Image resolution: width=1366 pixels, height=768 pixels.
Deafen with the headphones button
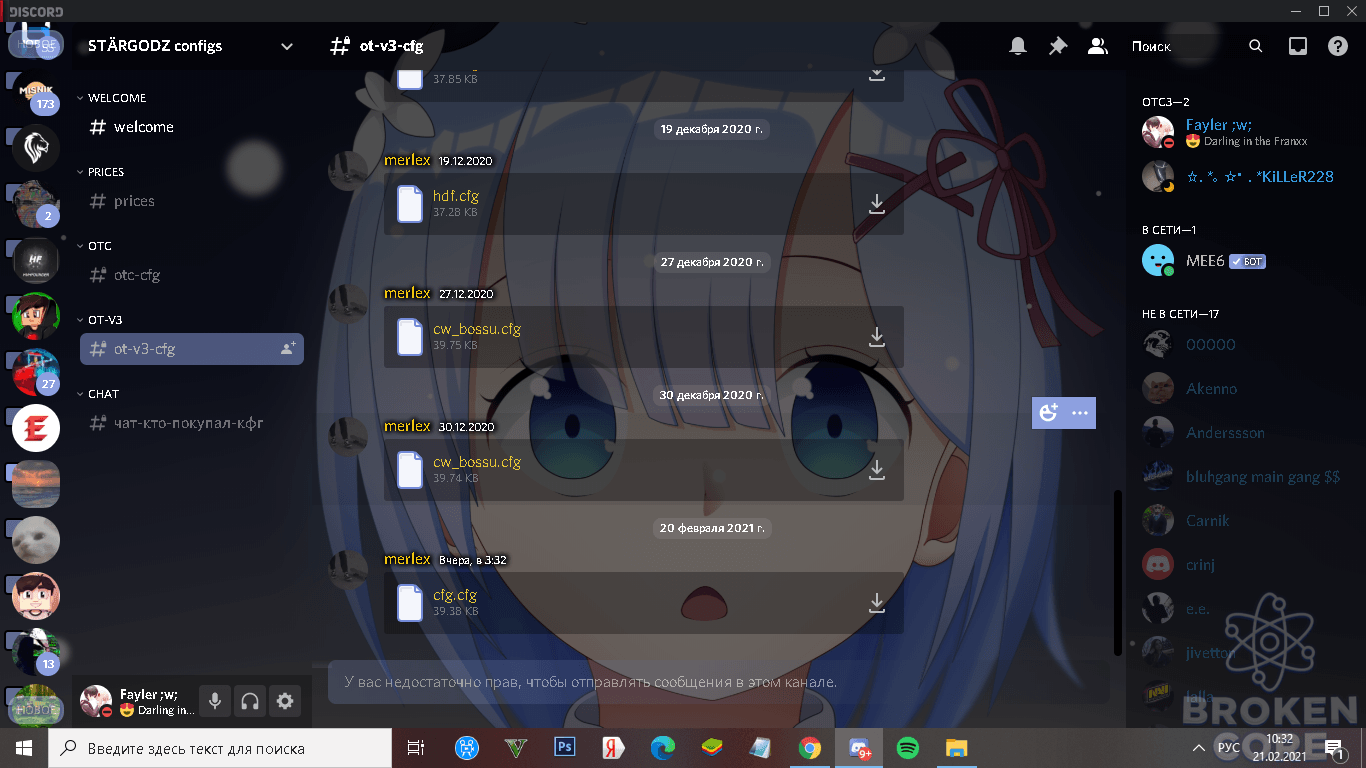tap(250, 702)
